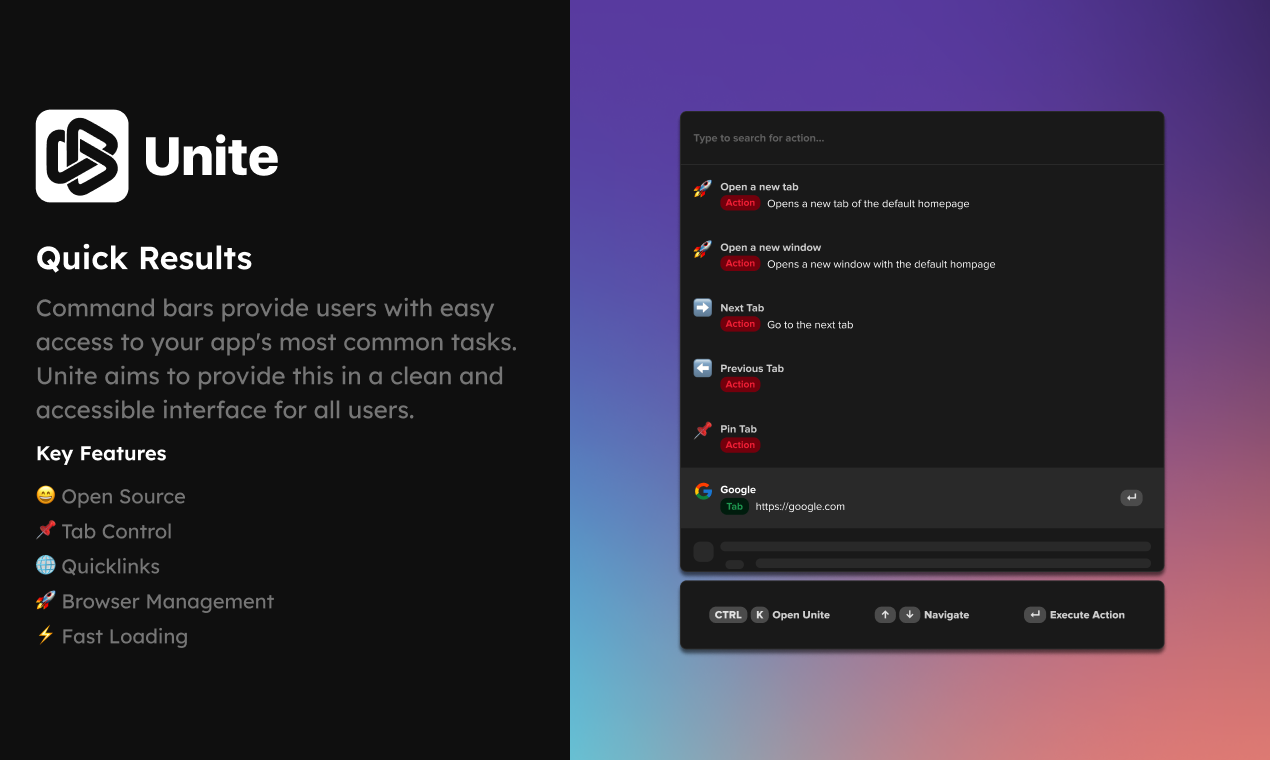Click the 'Opens a new window with the default hompage' text
The image size is (1270, 760).
881,265
